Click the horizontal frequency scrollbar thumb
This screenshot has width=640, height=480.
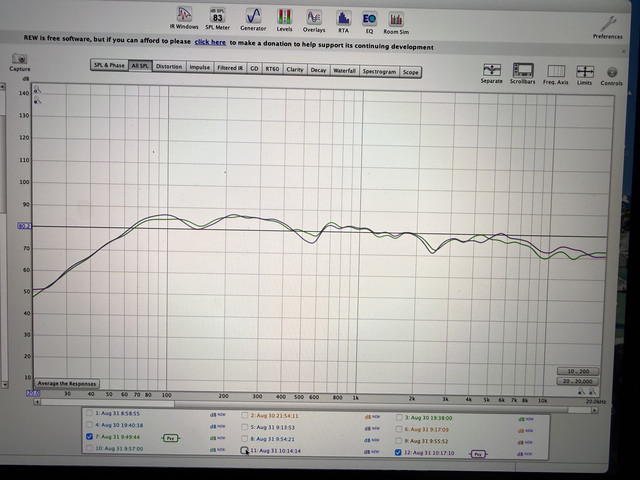(x=371, y=407)
